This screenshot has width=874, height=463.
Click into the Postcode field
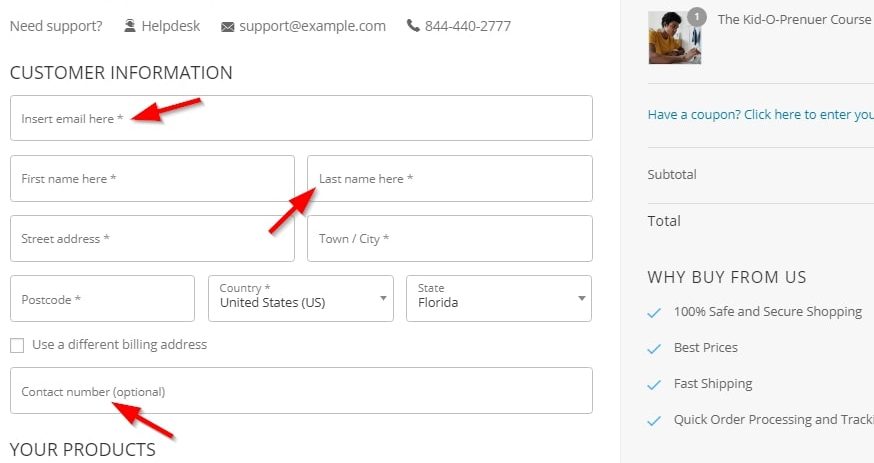pyautogui.click(x=103, y=298)
